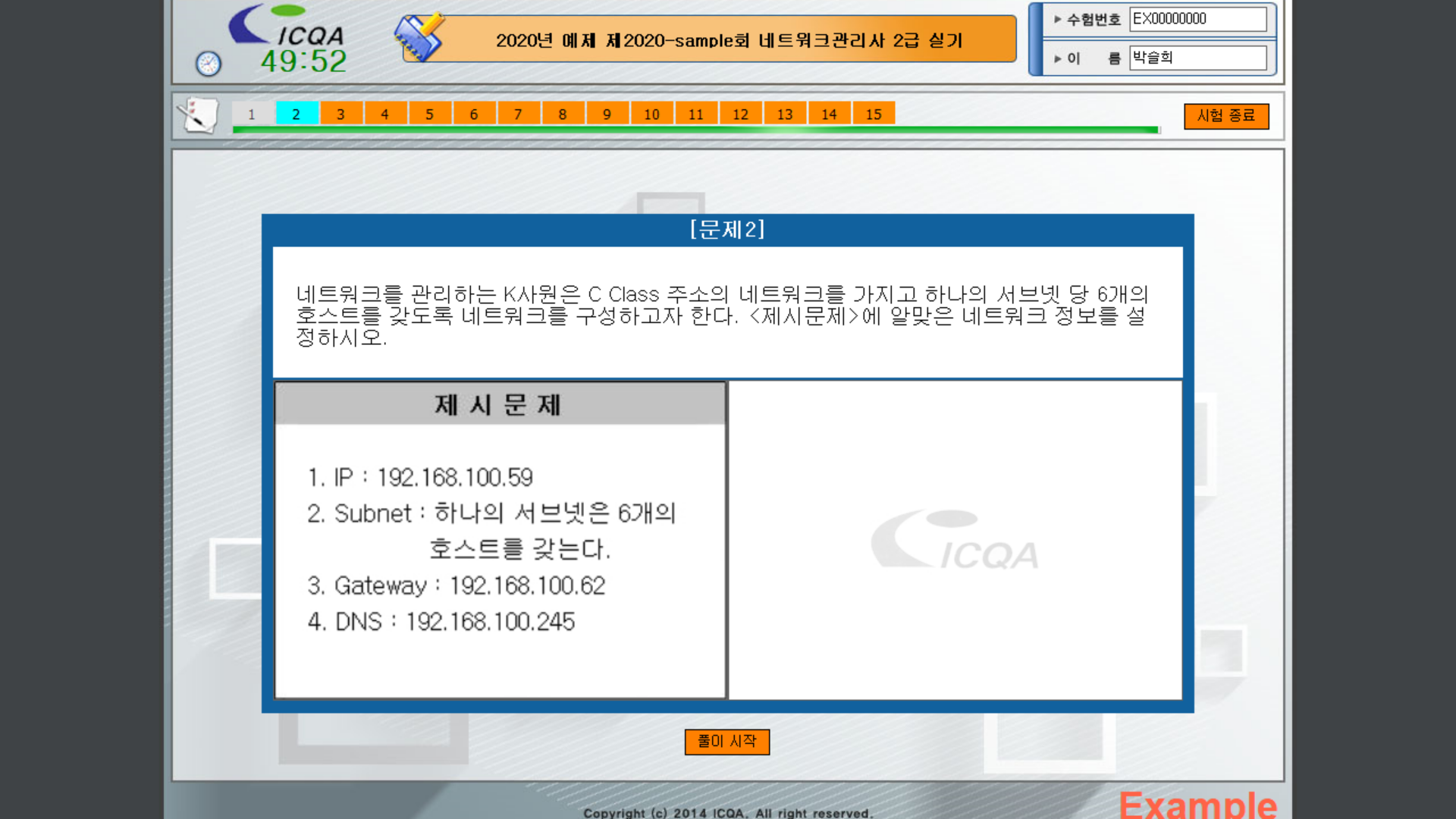This screenshot has width=1456, height=819.
Task: Click the 수험번호 input field
Action: pos(1197,19)
